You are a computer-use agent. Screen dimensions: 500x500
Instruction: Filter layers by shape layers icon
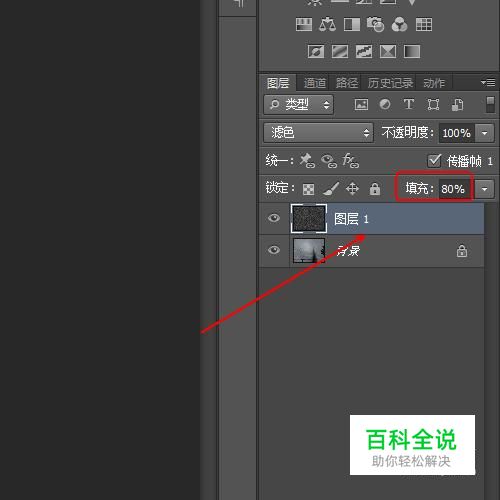point(433,105)
